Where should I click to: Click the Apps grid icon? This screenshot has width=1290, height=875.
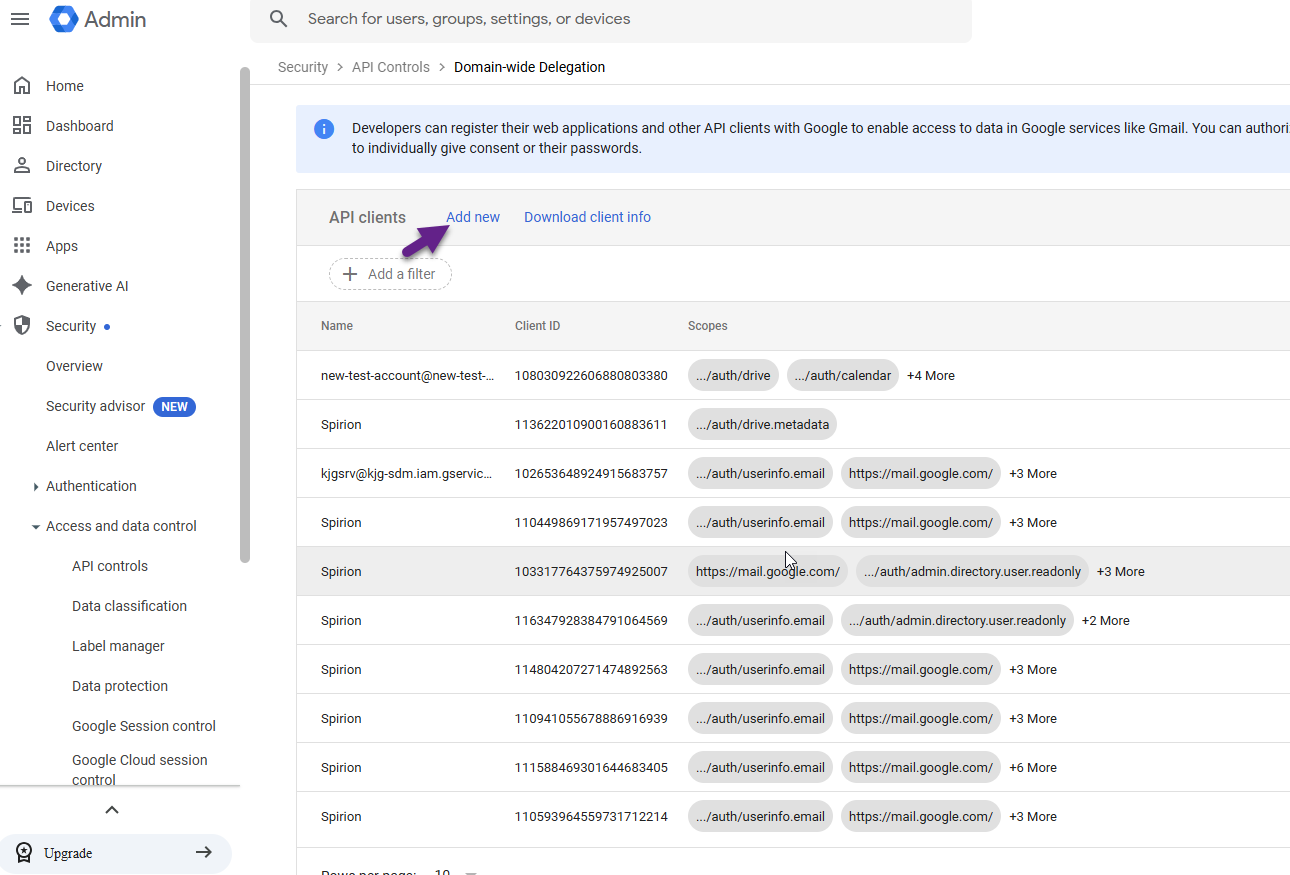(22, 246)
